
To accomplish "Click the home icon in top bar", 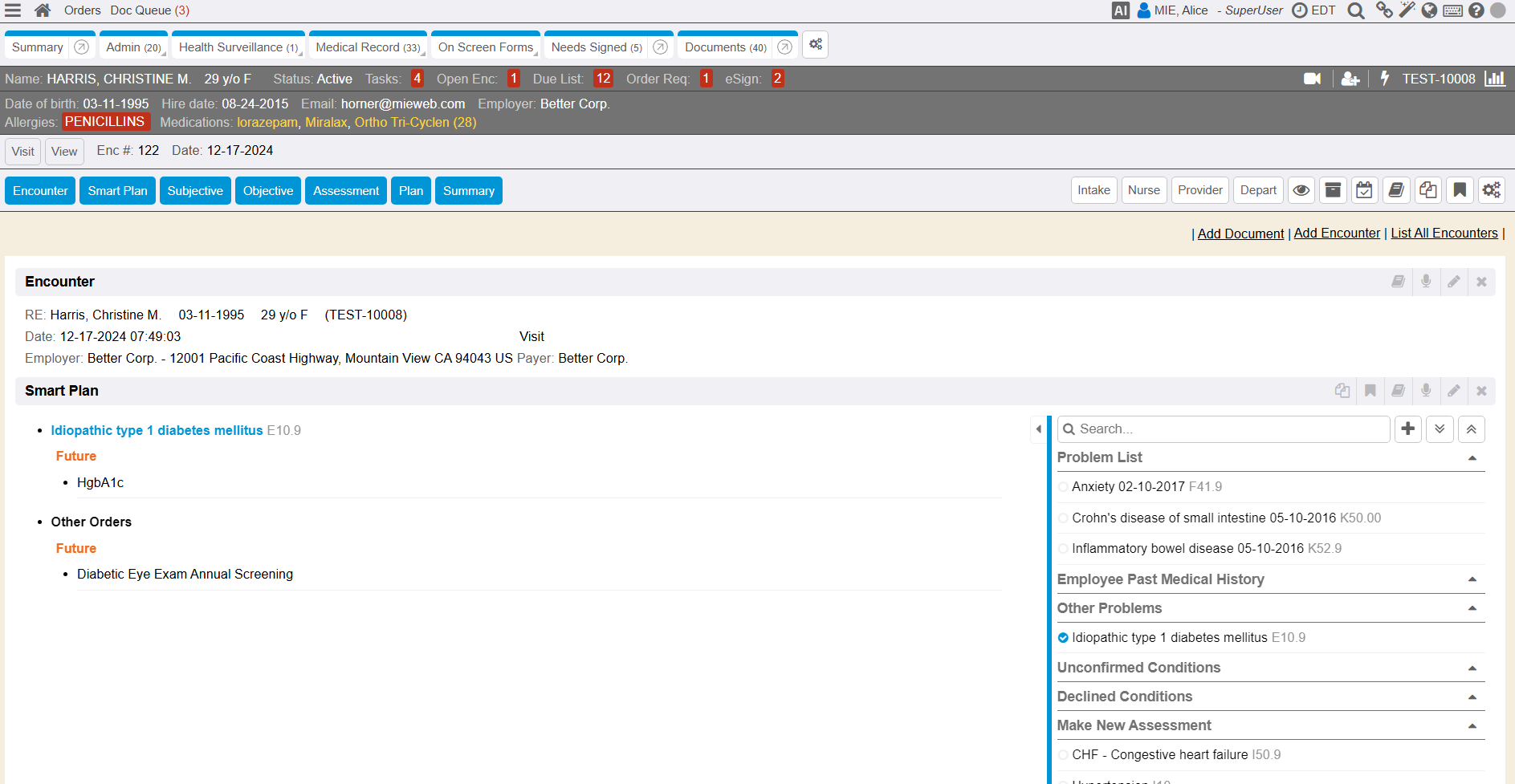I will (x=43, y=10).
